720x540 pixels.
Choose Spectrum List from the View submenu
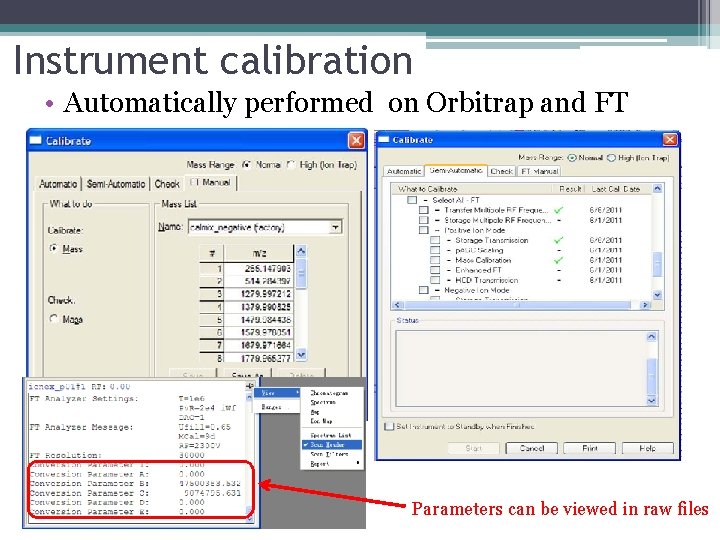[x=331, y=435]
